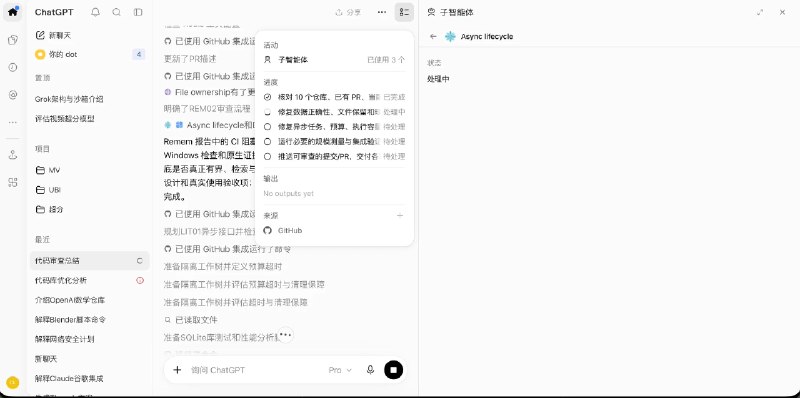The width and height of the screenshot is (800, 398).
Task: Go back with the arrow beside Async lifecycle
Action: point(433,36)
